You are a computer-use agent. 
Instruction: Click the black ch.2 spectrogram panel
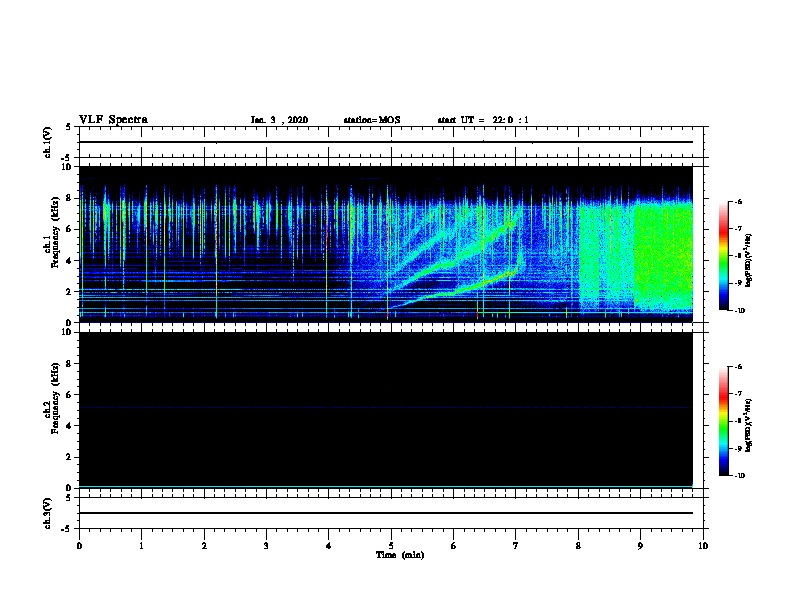386,410
